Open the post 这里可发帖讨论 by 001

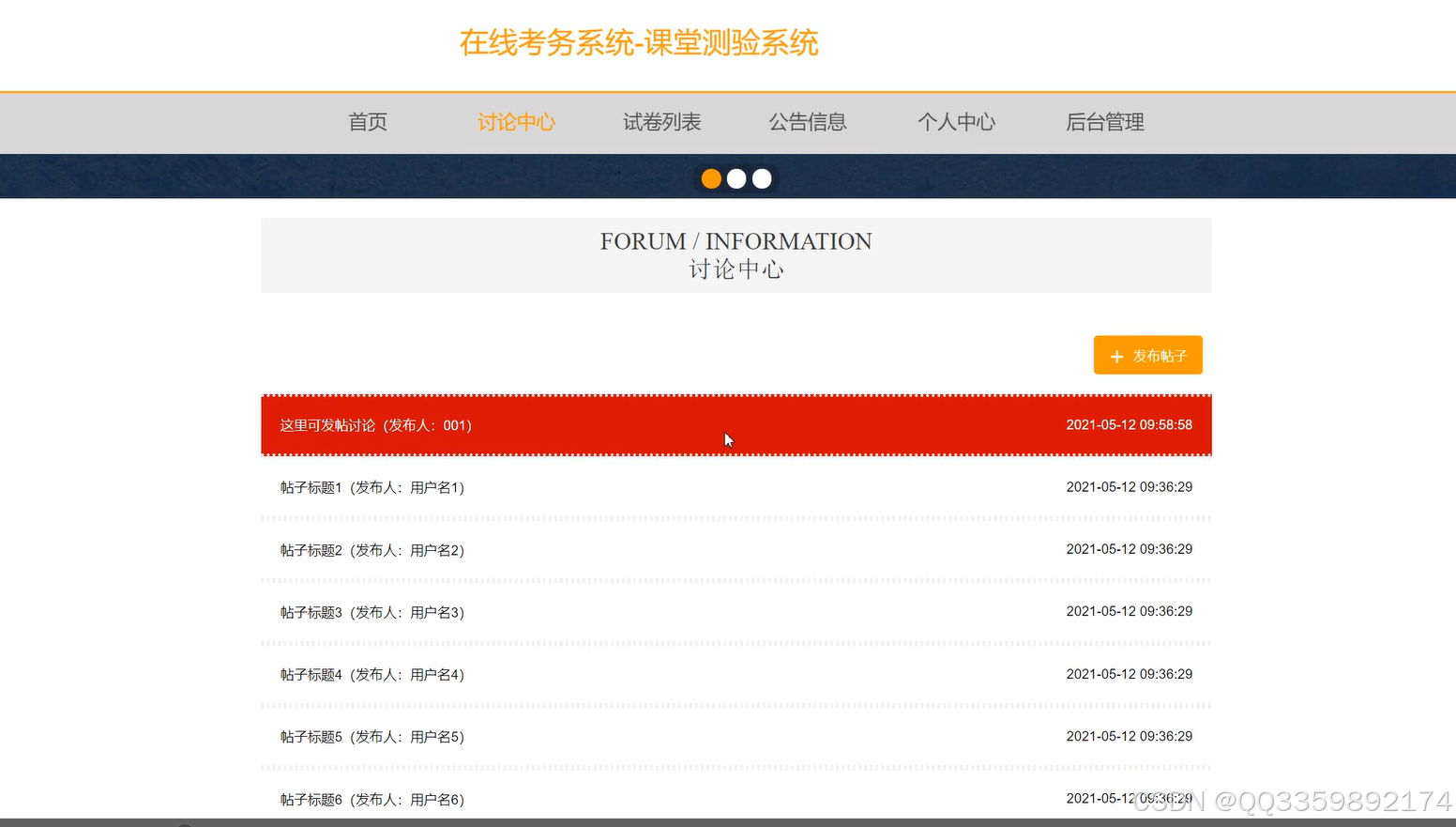736,425
